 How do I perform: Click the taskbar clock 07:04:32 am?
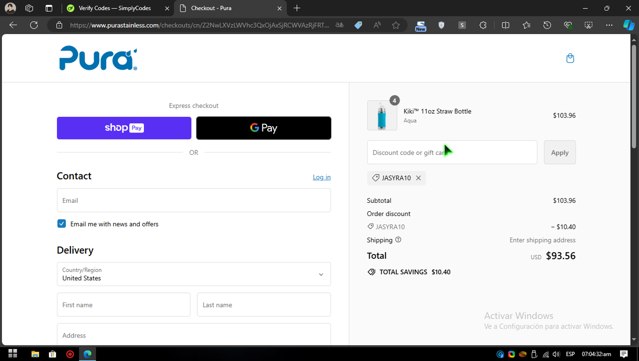pyautogui.click(x=596, y=354)
